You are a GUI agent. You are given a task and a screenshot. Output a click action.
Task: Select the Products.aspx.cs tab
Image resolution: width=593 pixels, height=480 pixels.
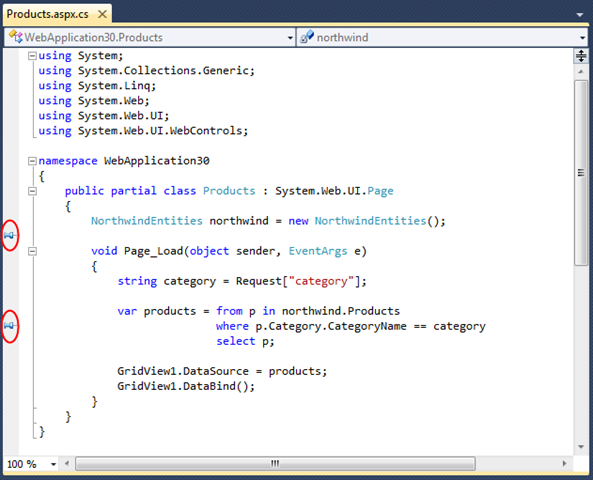click(x=48, y=14)
